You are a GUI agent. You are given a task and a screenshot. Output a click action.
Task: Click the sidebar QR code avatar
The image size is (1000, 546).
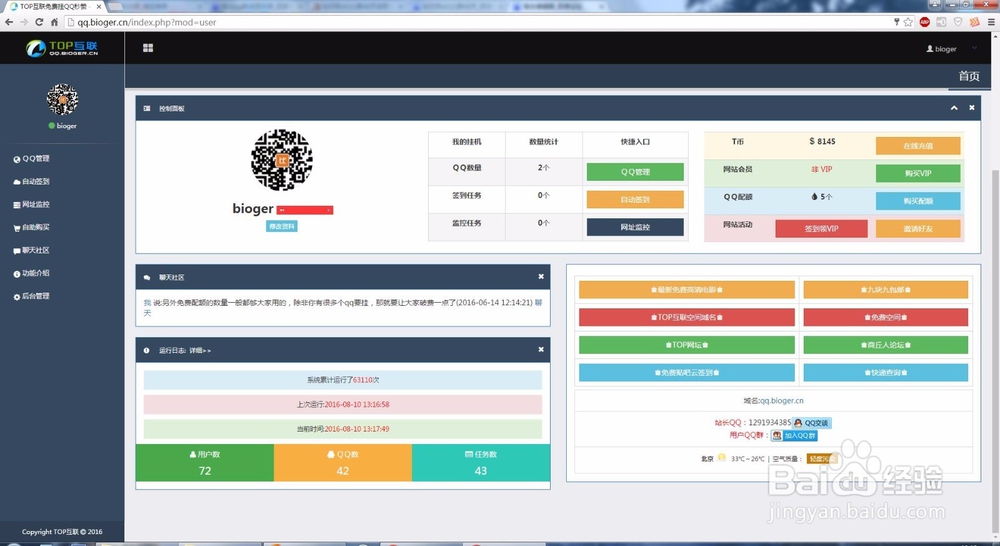coord(62,100)
